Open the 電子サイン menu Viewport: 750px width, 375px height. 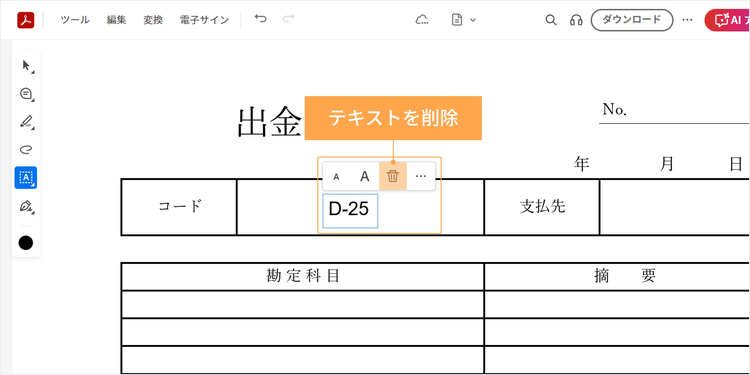point(204,20)
